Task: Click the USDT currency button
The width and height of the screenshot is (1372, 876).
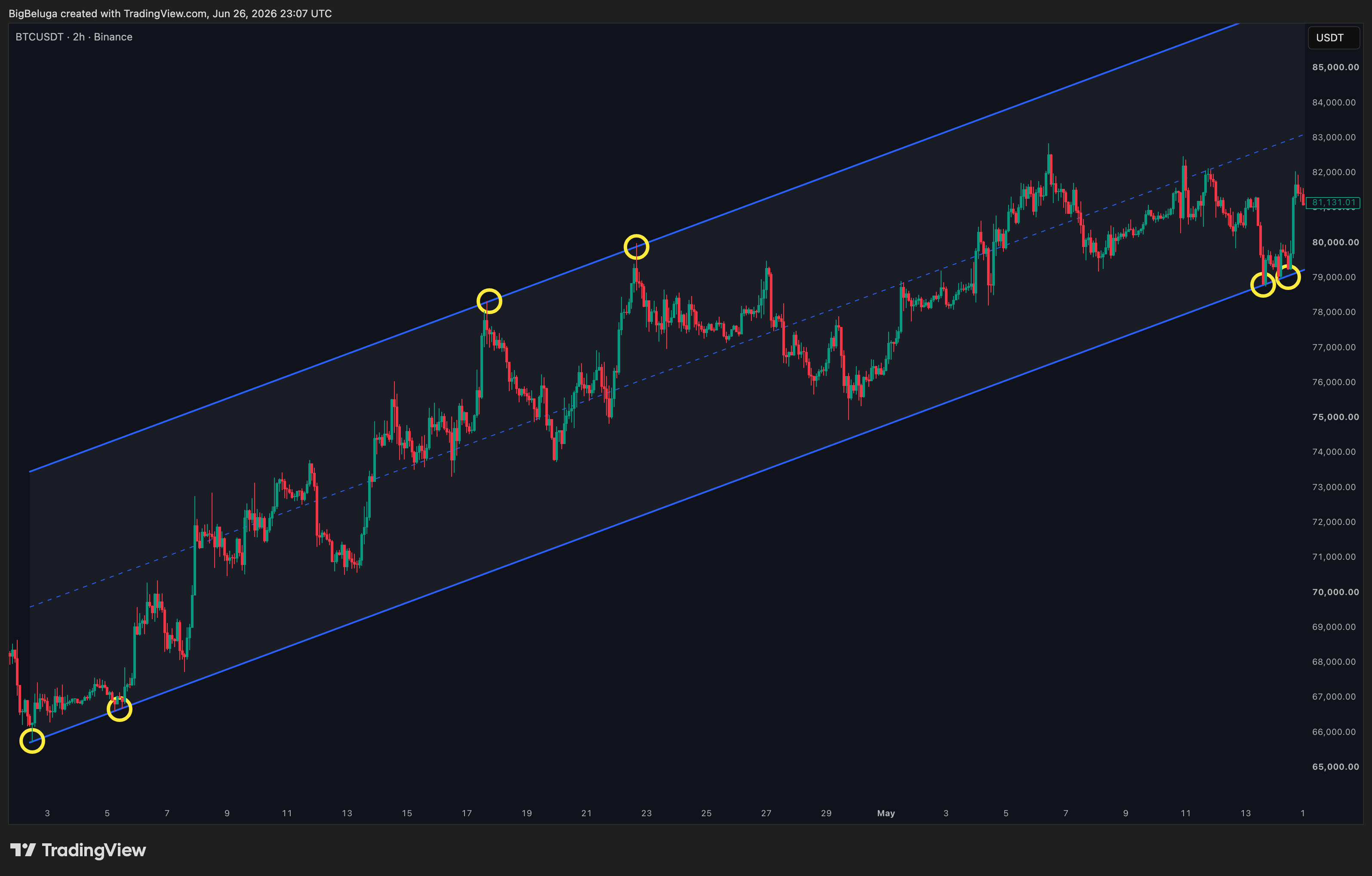Action: pos(1333,37)
